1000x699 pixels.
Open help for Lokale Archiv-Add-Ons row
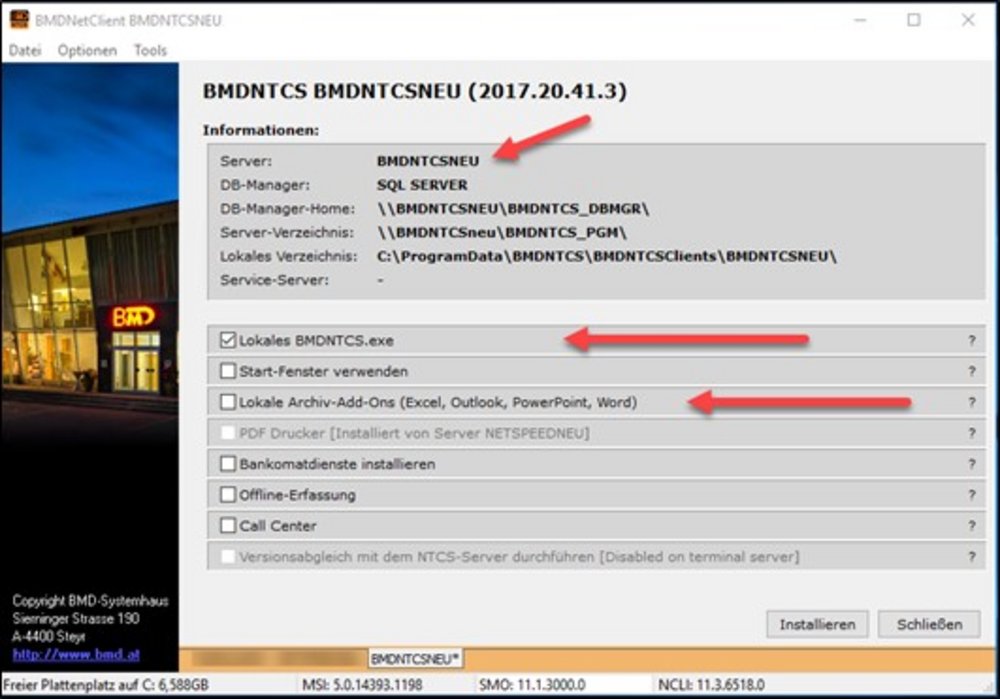[x=971, y=402]
